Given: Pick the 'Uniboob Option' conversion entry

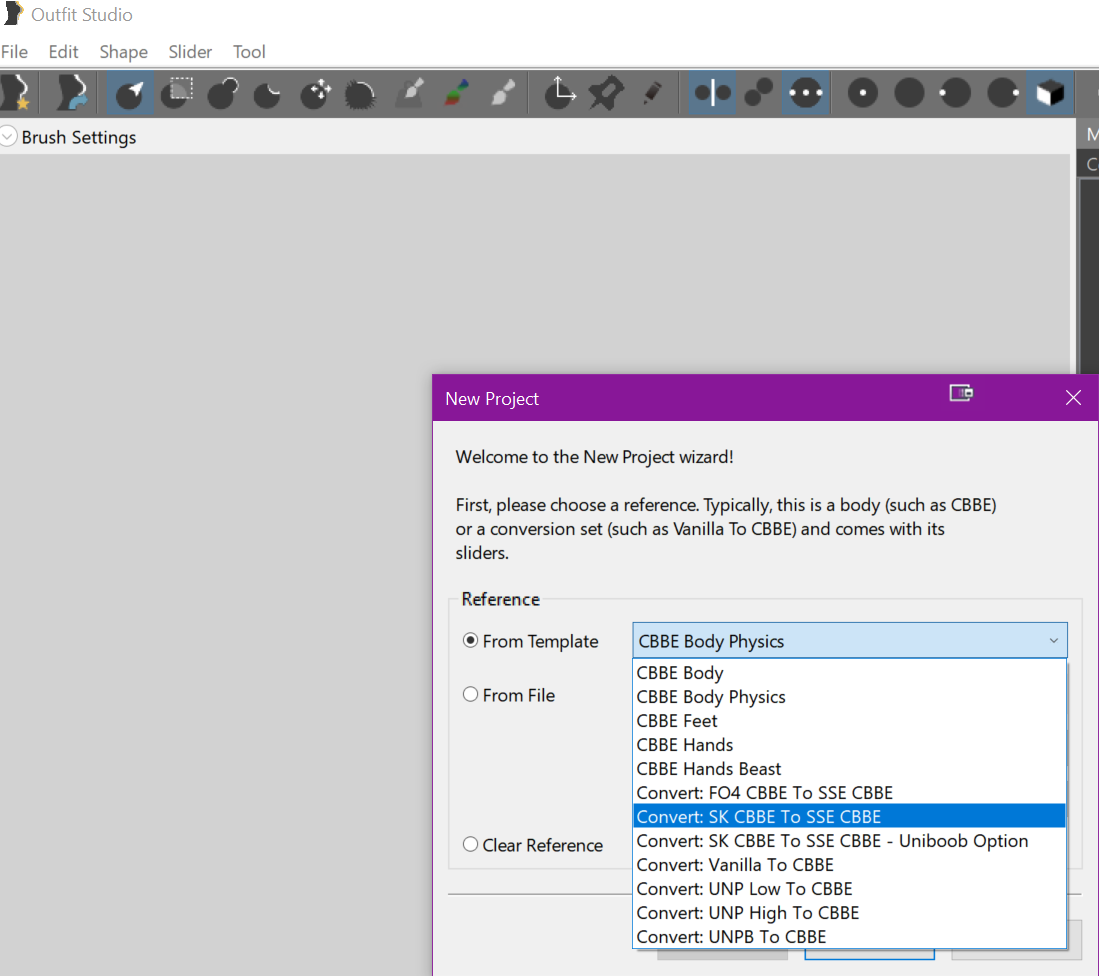Looking at the screenshot, I should (x=849, y=840).
